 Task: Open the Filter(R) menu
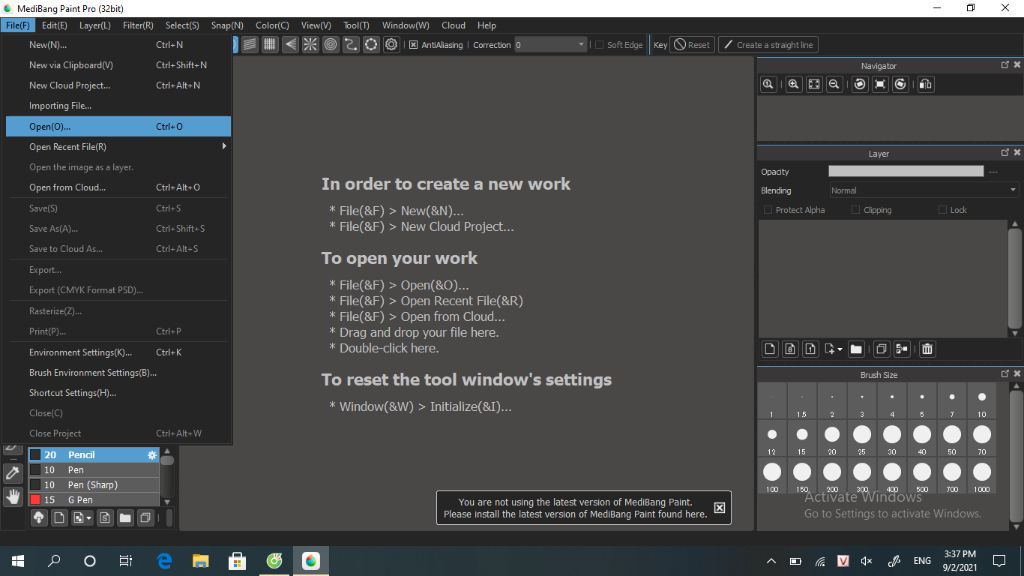coord(138,25)
